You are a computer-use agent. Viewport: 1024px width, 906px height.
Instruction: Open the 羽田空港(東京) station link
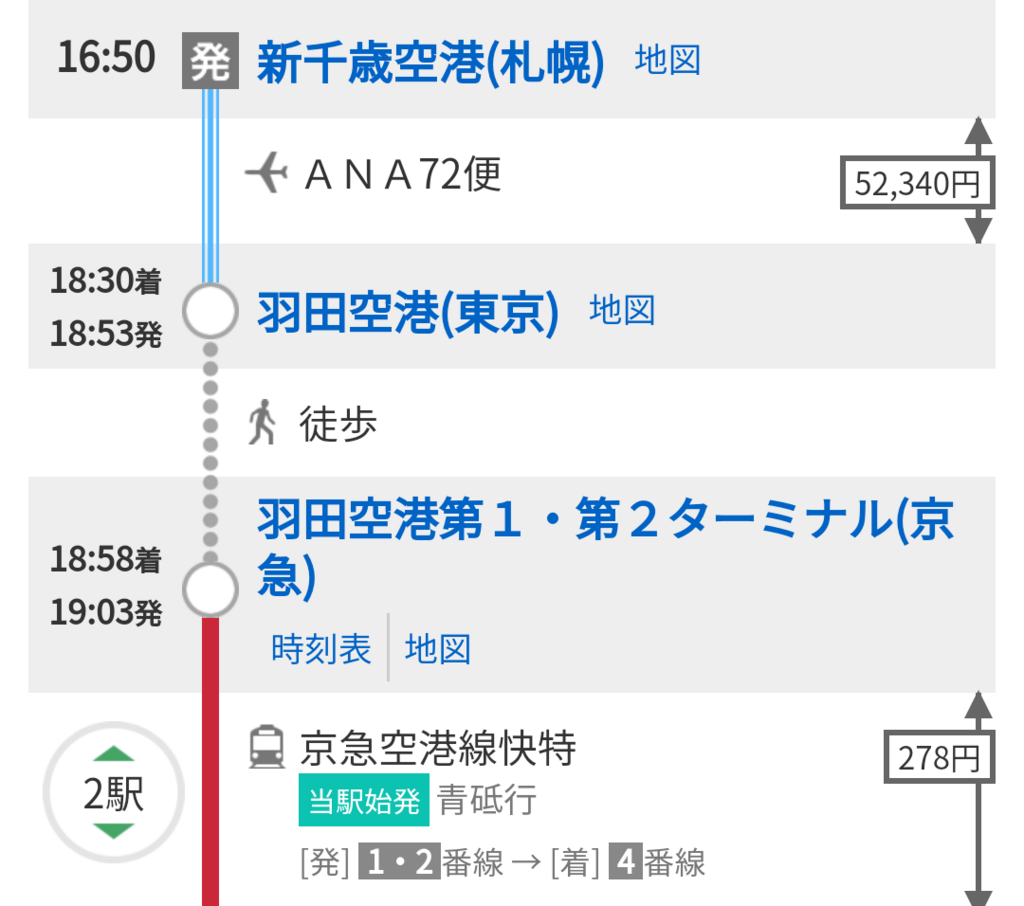(408, 312)
